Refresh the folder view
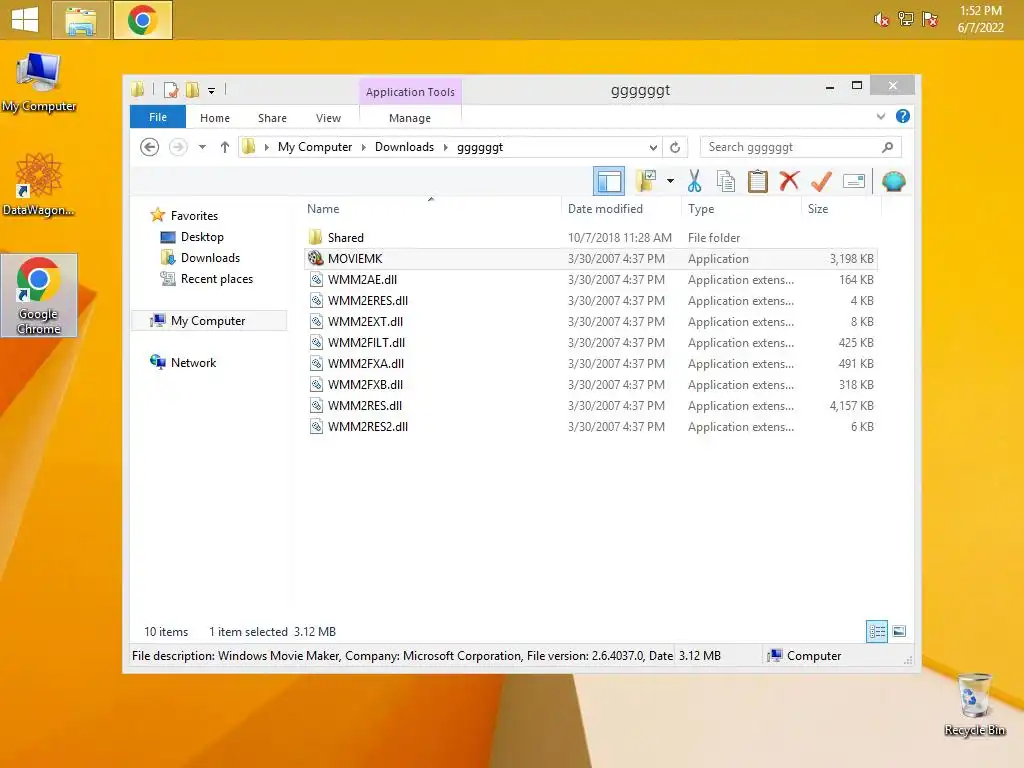The width and height of the screenshot is (1024, 768). [x=675, y=147]
